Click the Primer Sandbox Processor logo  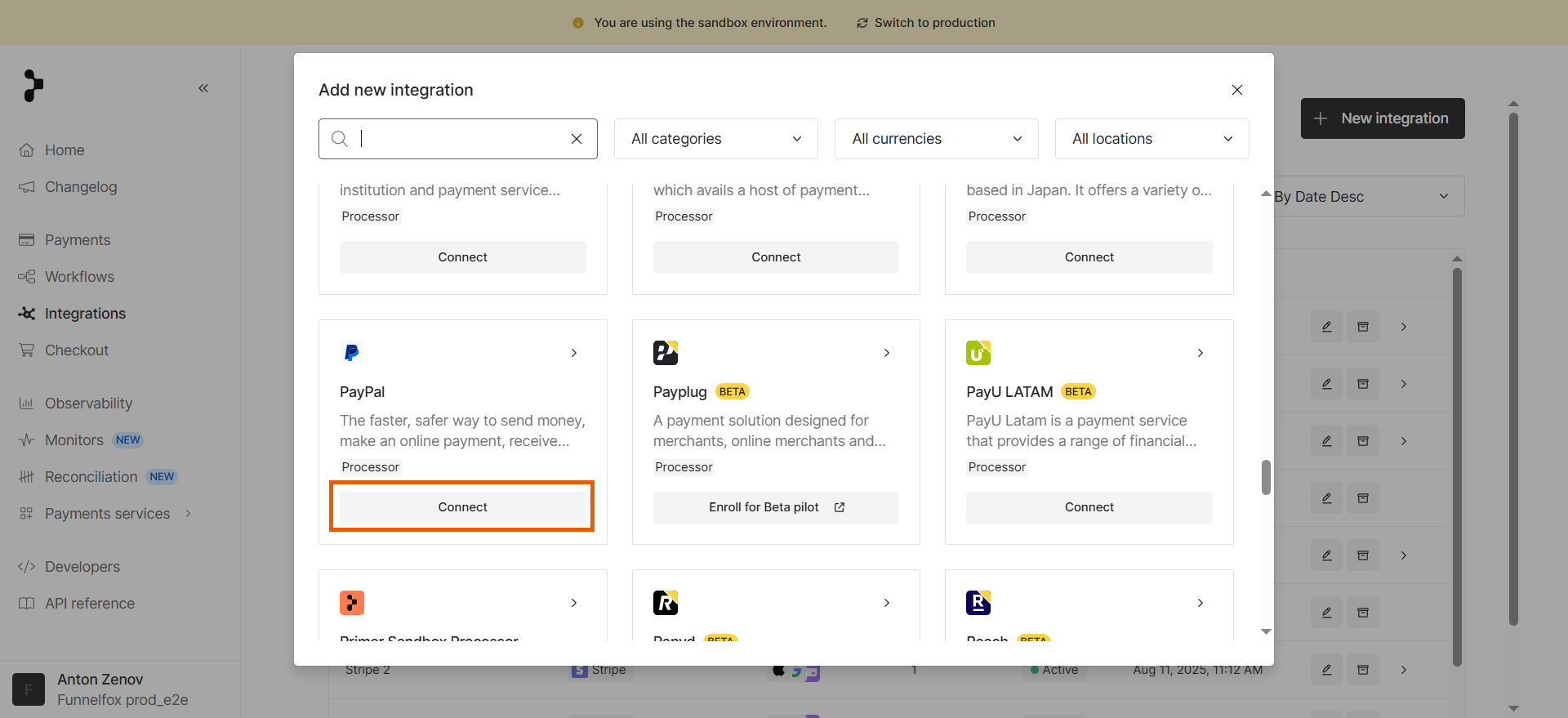pos(352,603)
